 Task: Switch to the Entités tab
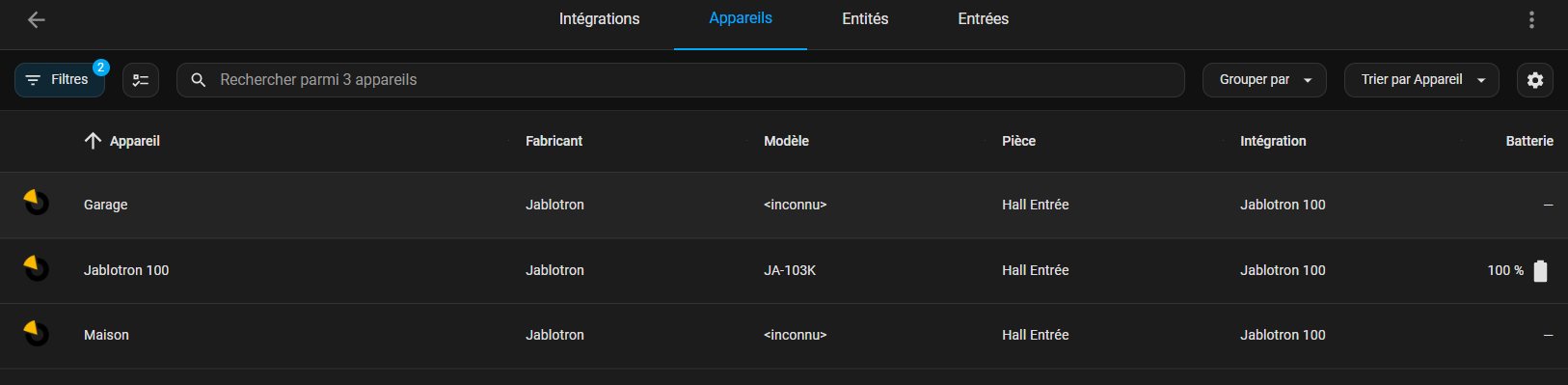865,19
